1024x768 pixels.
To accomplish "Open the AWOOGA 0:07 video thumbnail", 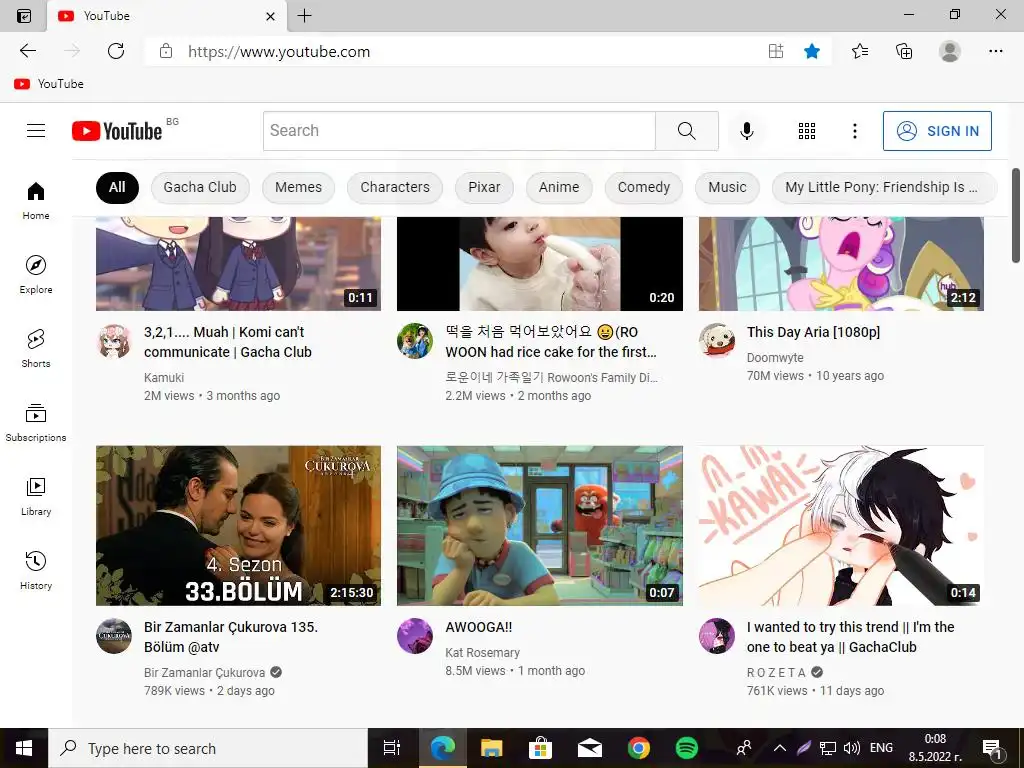I will click(x=539, y=526).
